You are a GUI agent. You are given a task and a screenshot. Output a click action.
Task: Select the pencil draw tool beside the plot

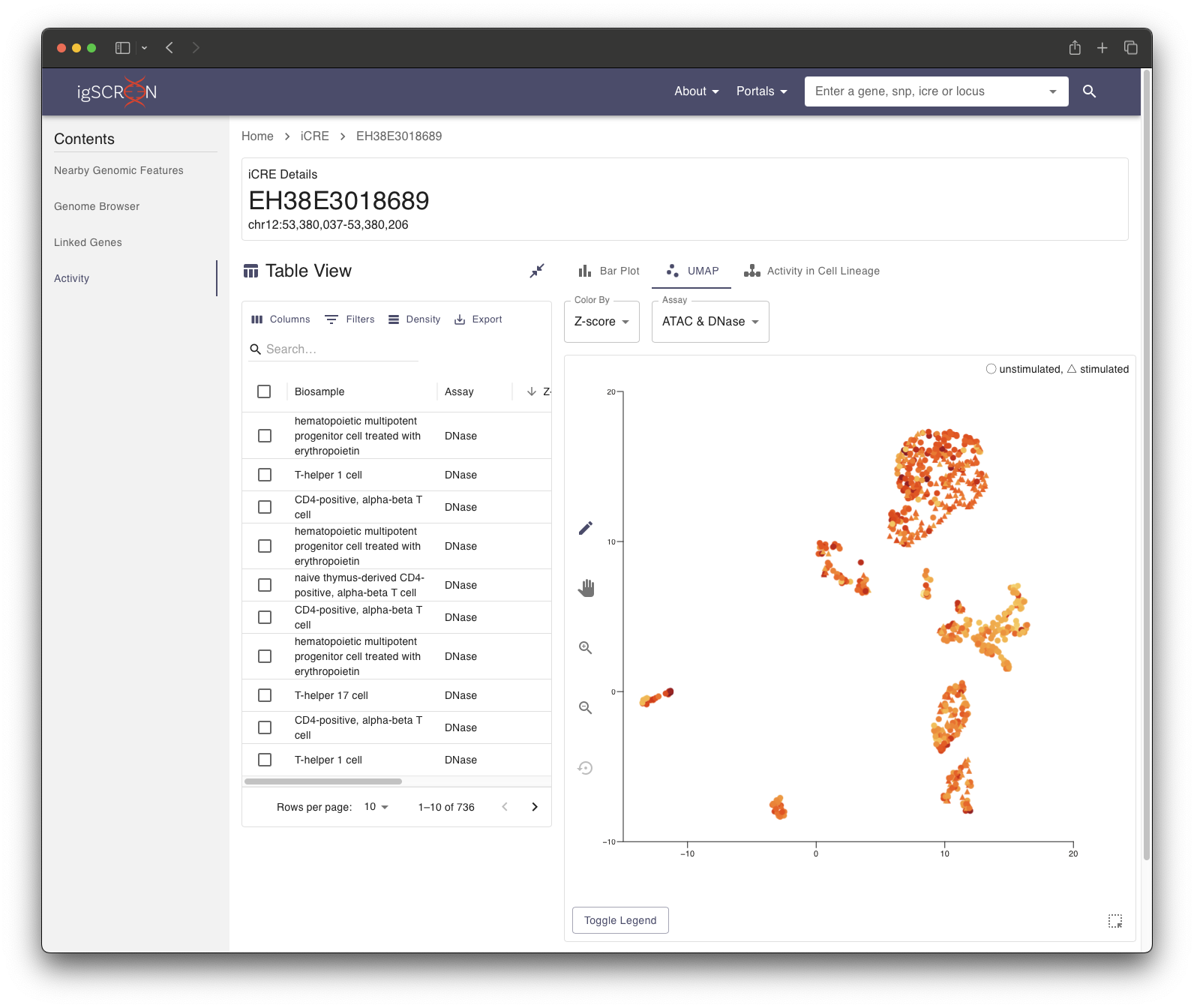[x=586, y=528]
